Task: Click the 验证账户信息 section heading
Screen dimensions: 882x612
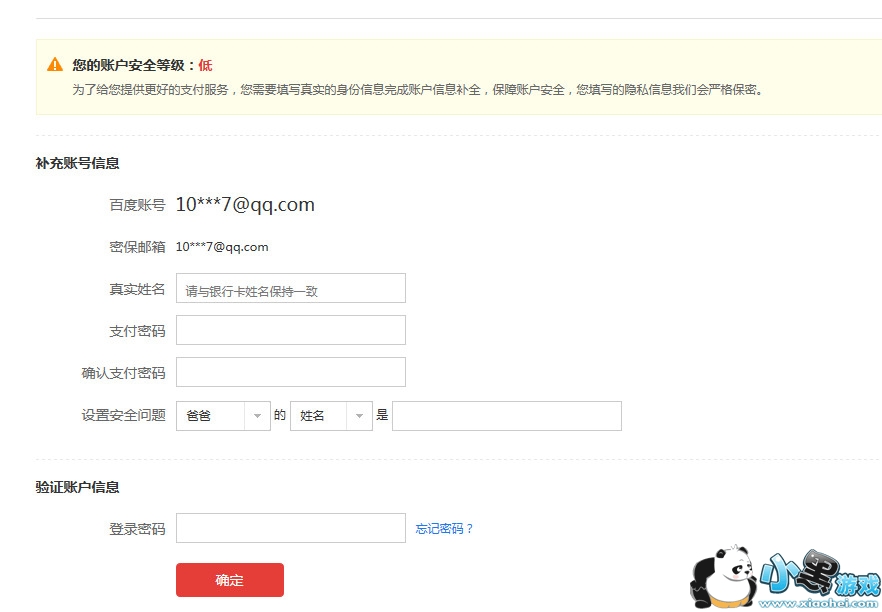Action: point(78,487)
